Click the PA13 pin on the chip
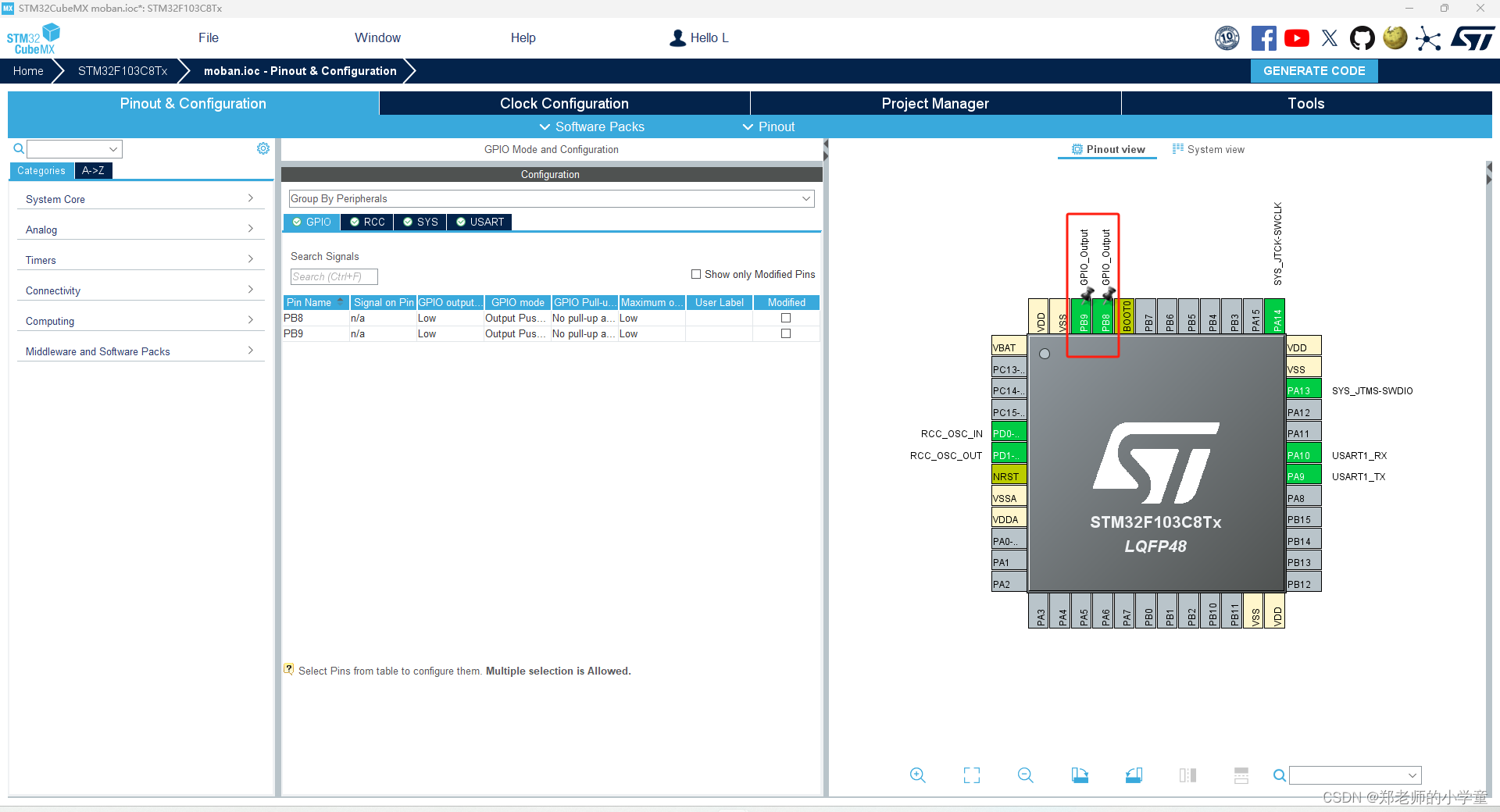The width and height of the screenshot is (1500, 812). 1303,390
